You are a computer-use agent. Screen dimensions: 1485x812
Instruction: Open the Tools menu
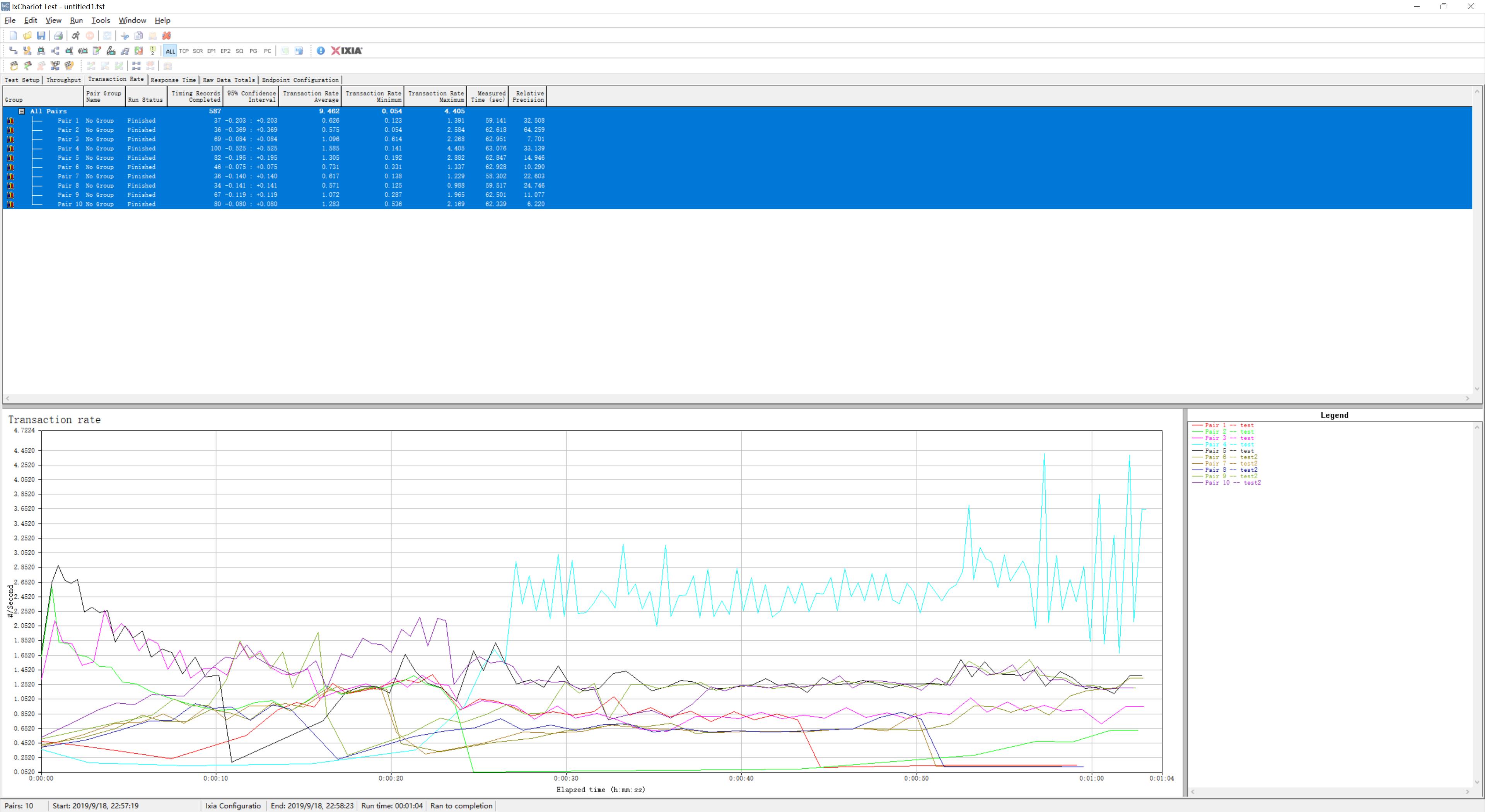click(100, 20)
